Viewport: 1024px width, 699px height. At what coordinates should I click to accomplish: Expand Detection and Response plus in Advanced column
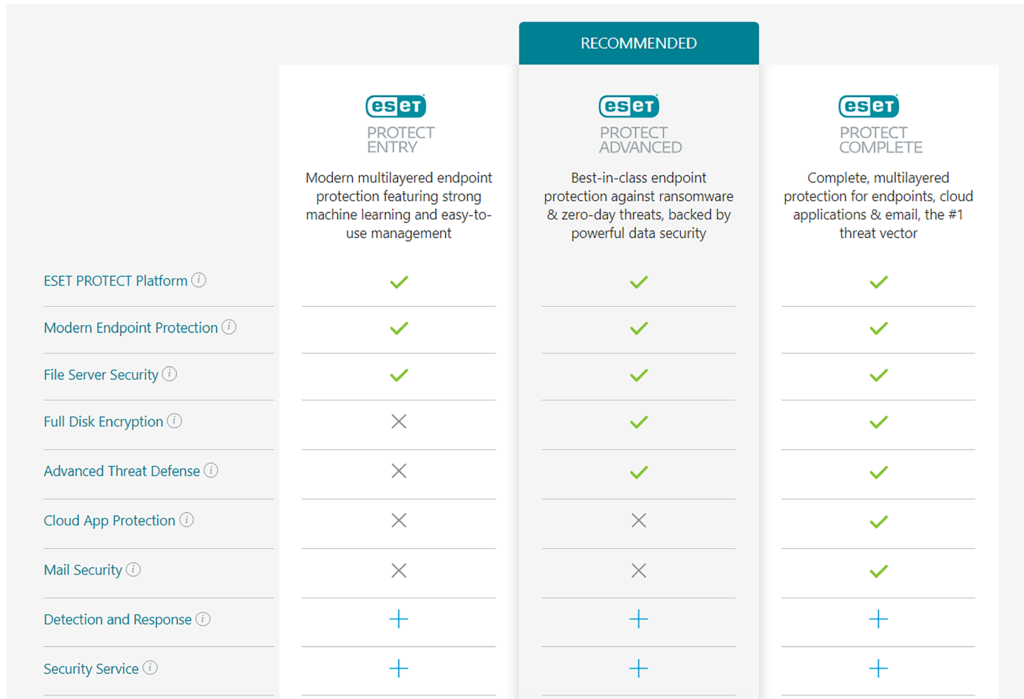coord(638,620)
